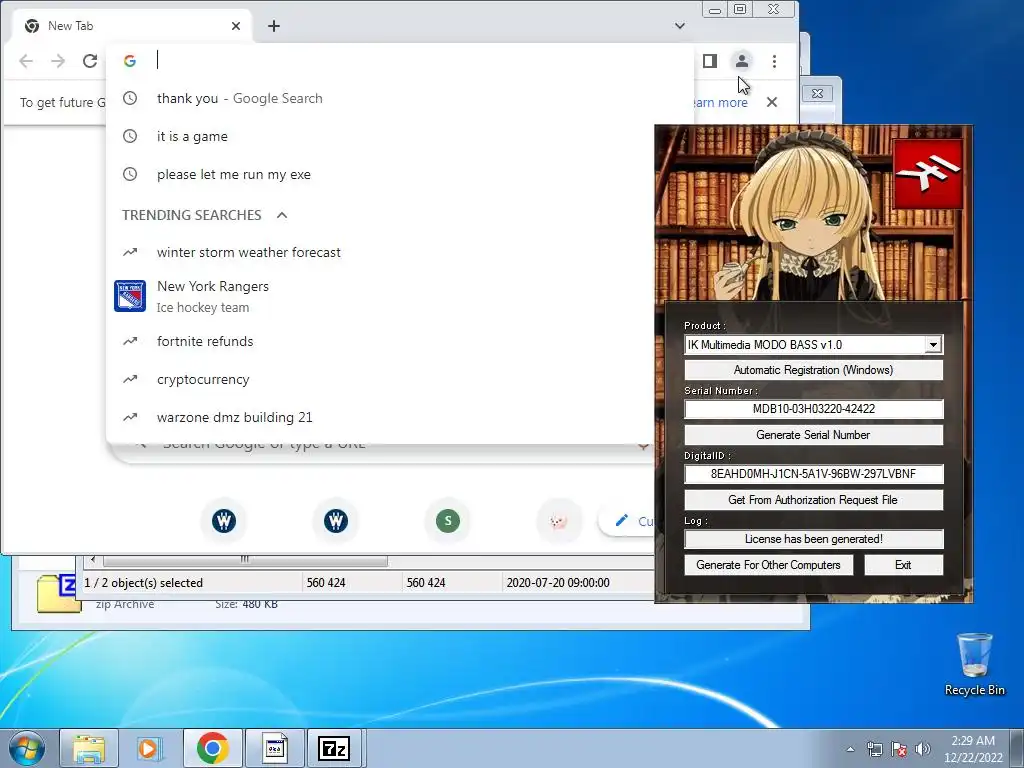Click the New York Rangers team logo

click(130, 296)
